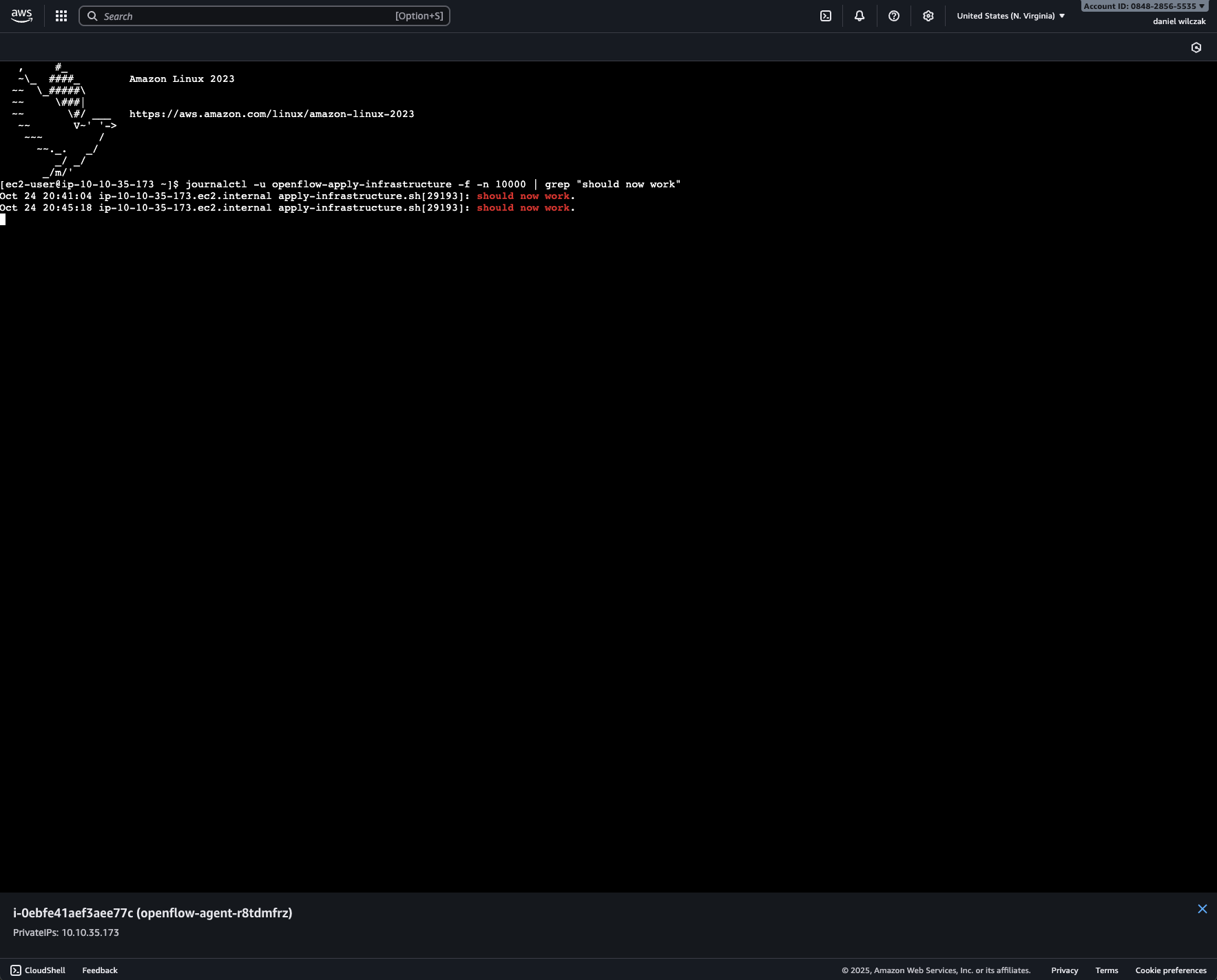Viewport: 1217px width, 980px height.
Task: Open the Services grid menu
Action: pos(61,16)
